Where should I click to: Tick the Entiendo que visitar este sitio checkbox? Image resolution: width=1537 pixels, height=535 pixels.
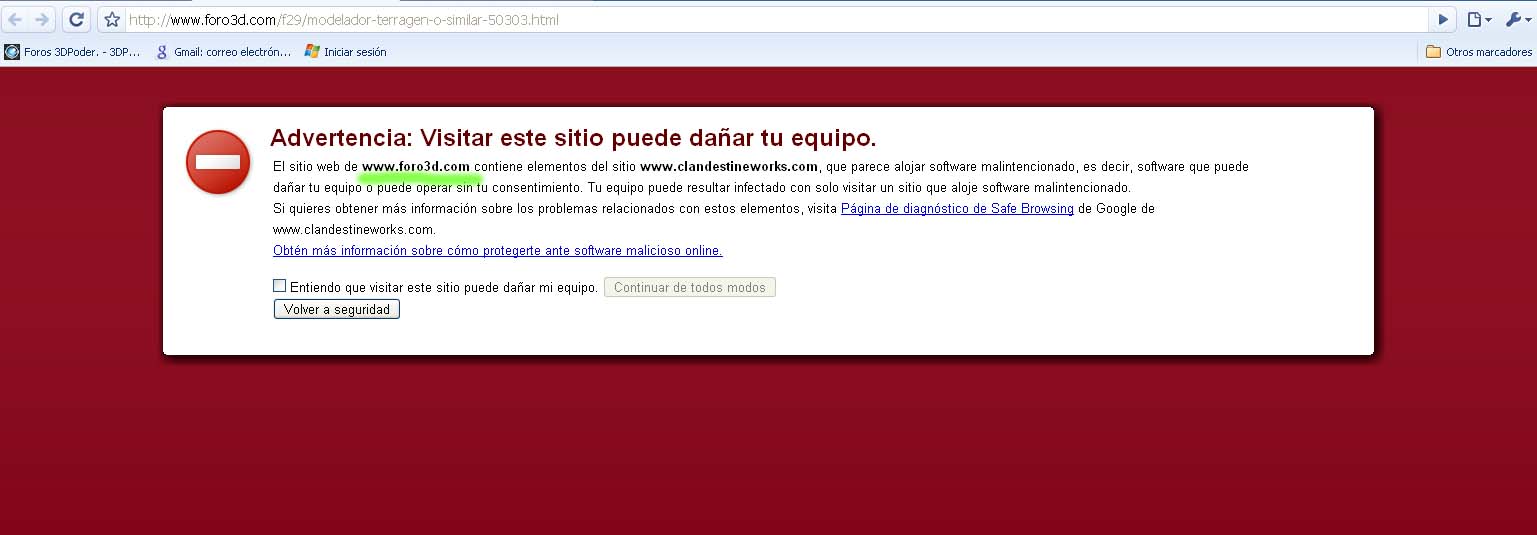(280, 286)
